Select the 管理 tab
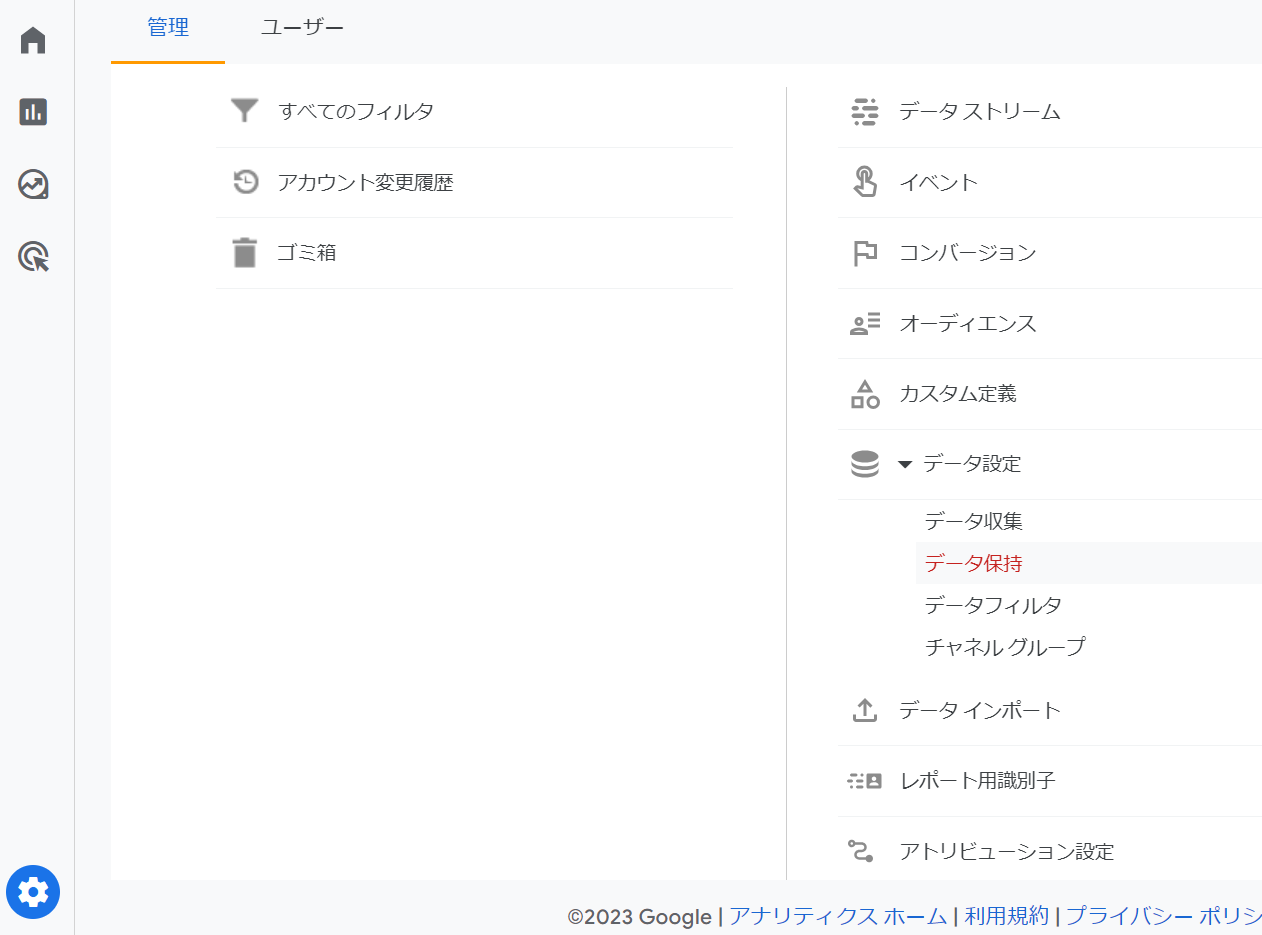The width and height of the screenshot is (1262, 935). click(168, 28)
